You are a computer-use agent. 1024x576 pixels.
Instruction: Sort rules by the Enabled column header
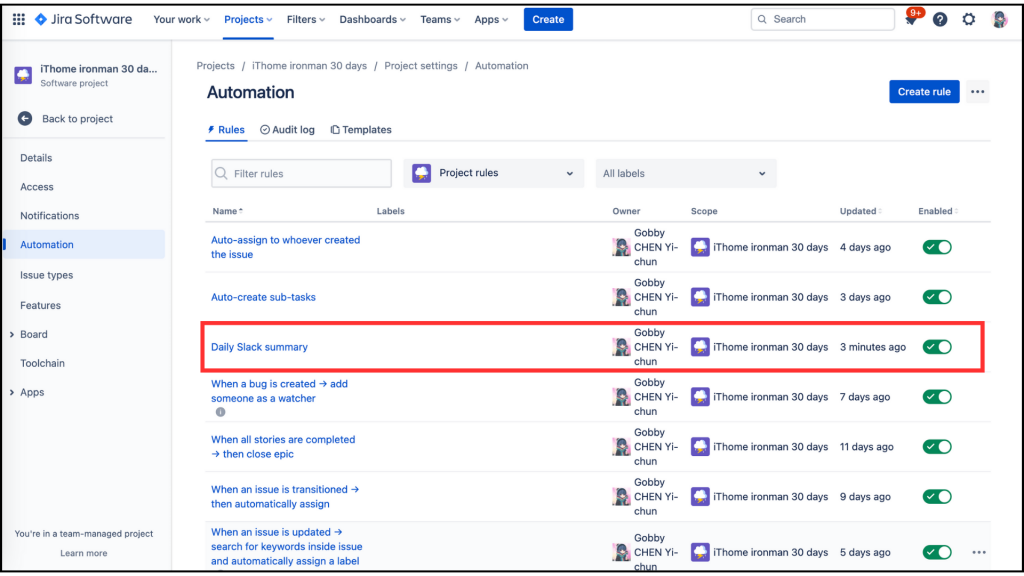click(938, 211)
